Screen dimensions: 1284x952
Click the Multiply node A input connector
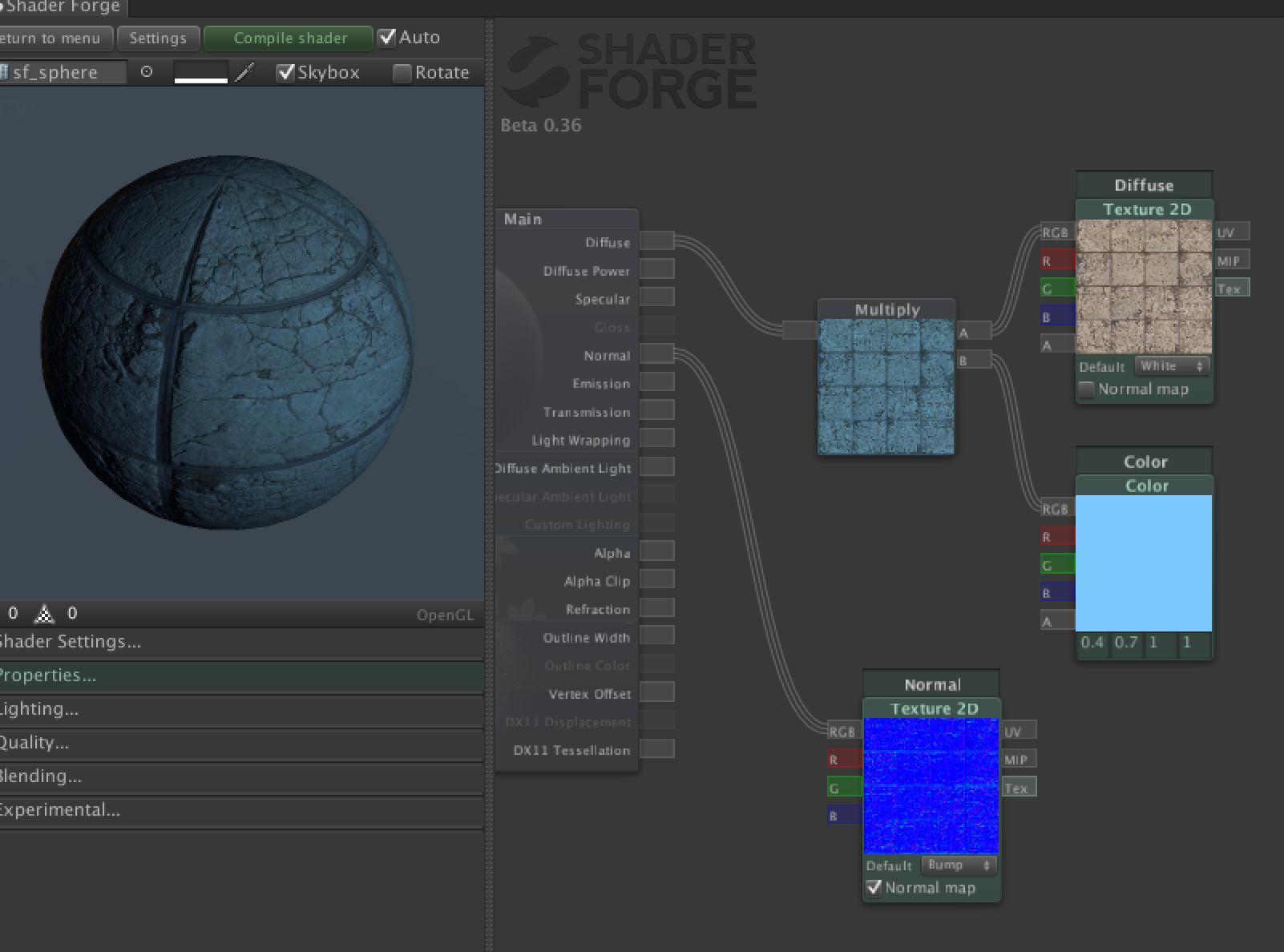[974, 332]
